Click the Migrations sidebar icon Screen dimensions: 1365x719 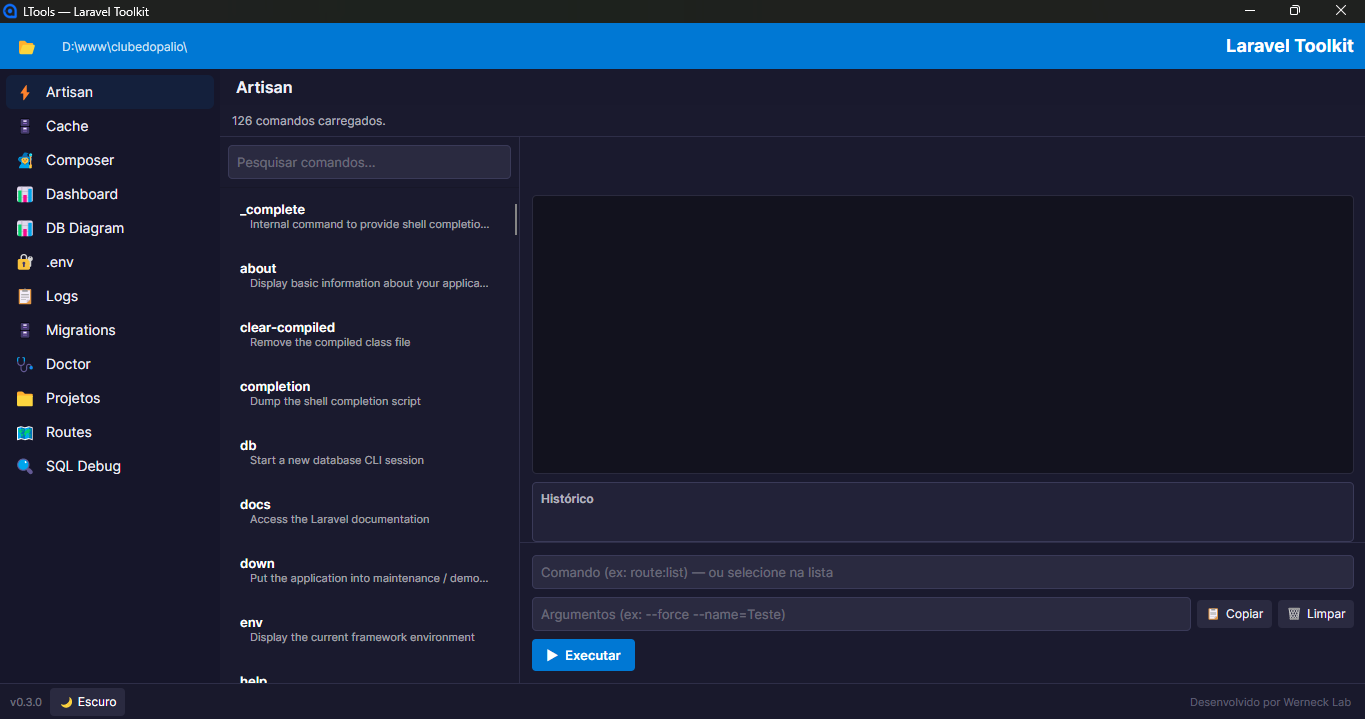coord(25,330)
